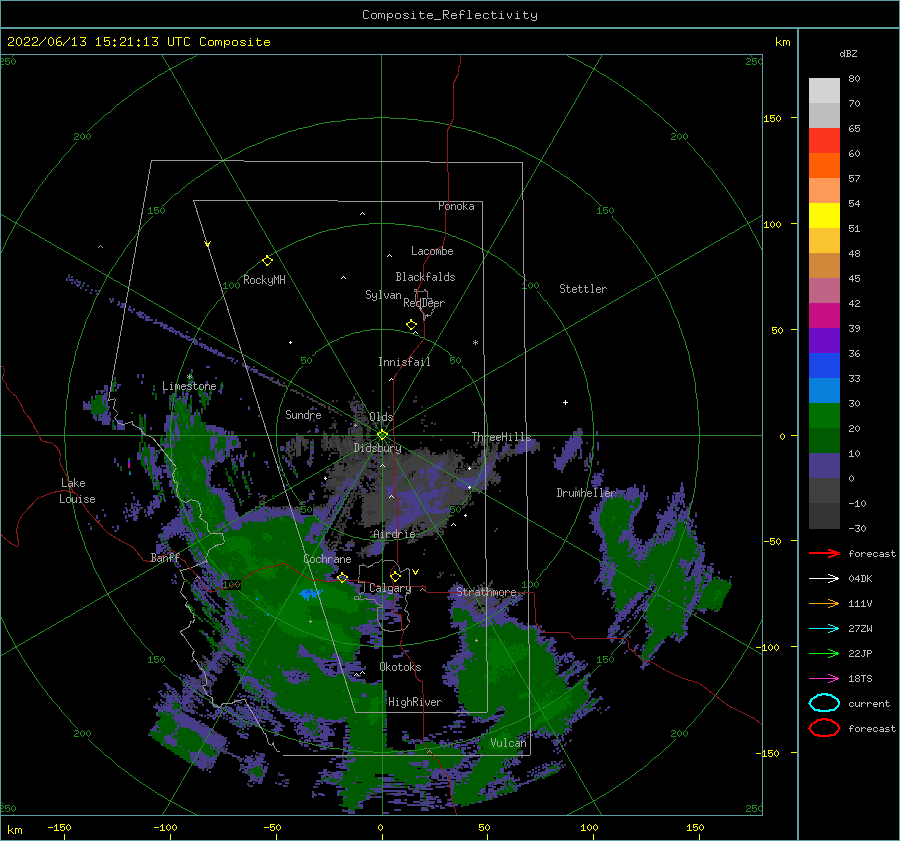Select the 65 dBZ red color swatch
Viewport: 900px width, 841px height.
click(x=824, y=140)
